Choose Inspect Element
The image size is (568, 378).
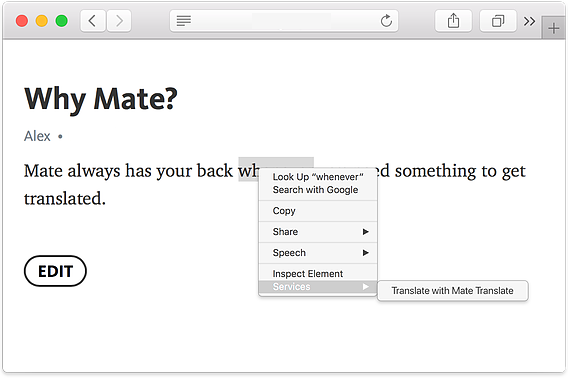[x=318, y=274]
